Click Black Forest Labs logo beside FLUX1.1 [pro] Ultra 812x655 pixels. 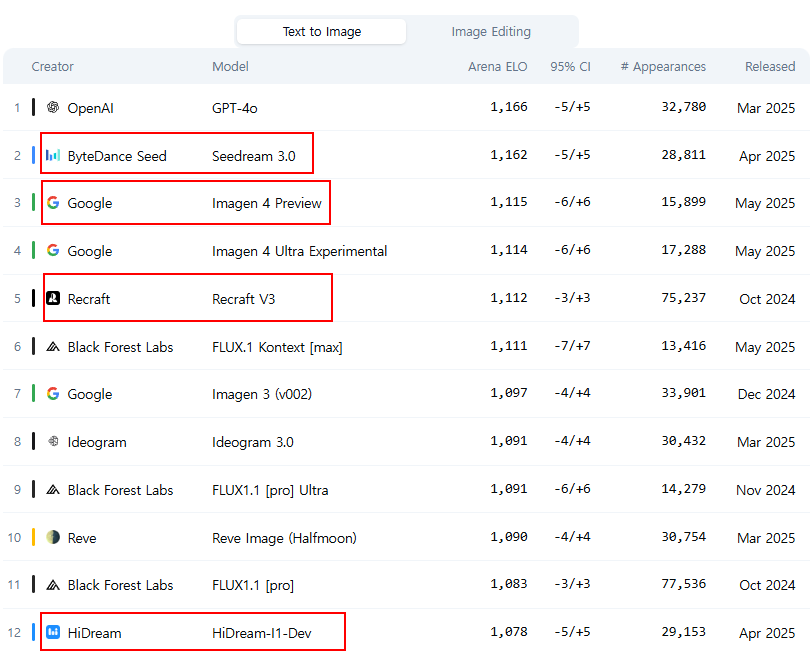pyautogui.click(x=53, y=489)
